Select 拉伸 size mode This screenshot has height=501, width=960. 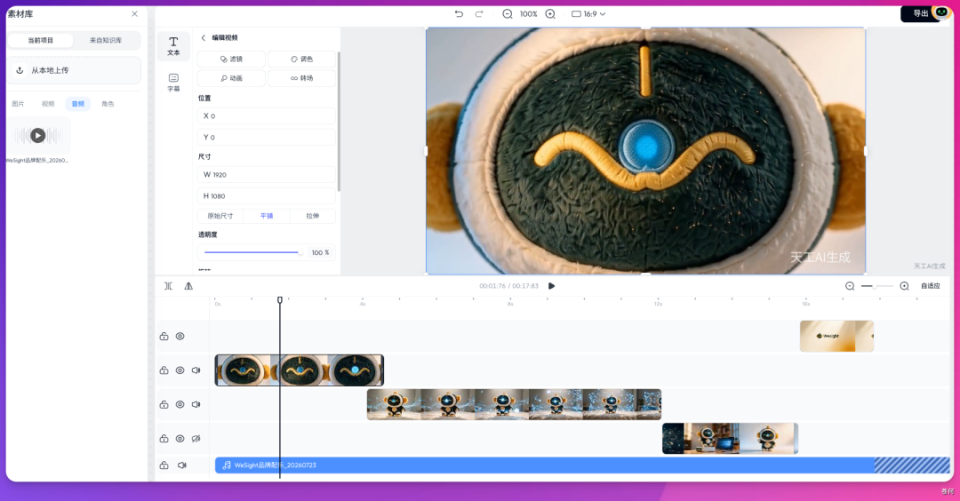(x=312, y=216)
